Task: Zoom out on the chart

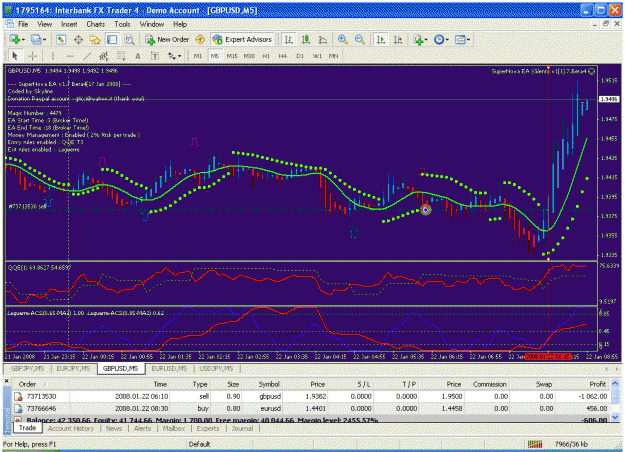Action: coord(360,39)
